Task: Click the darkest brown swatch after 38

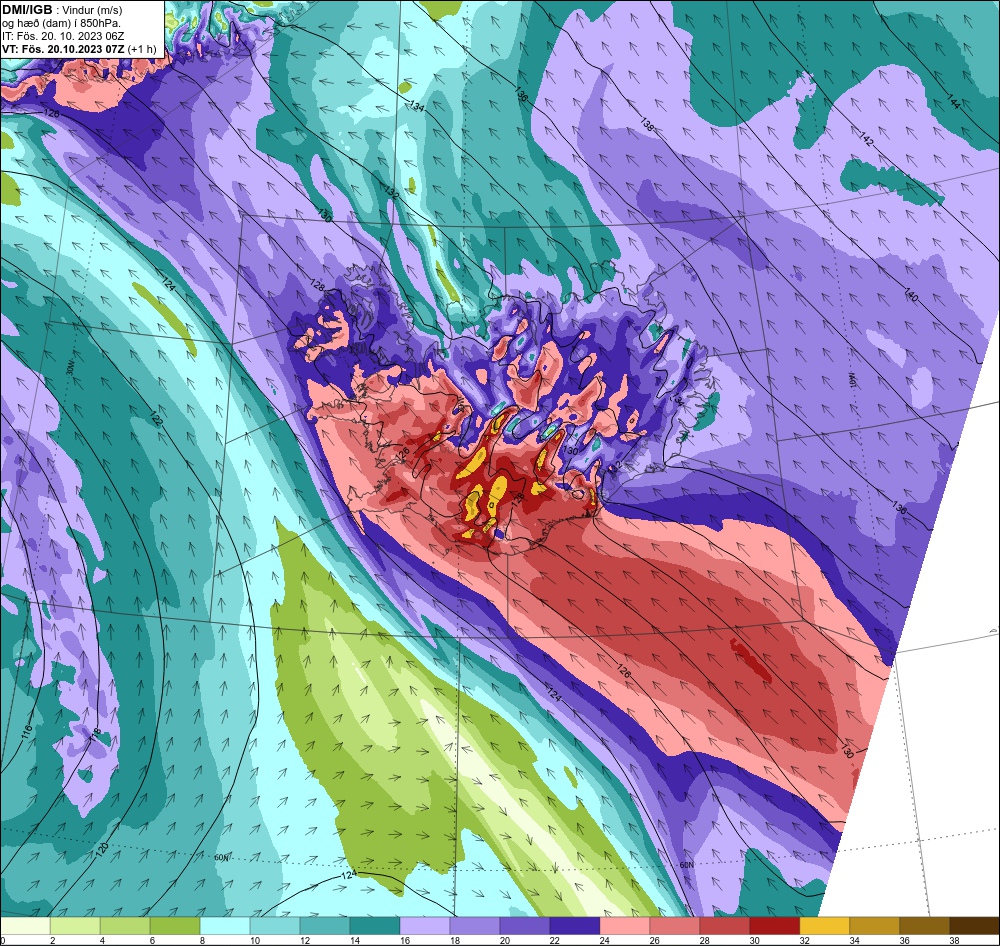Action: (974, 926)
